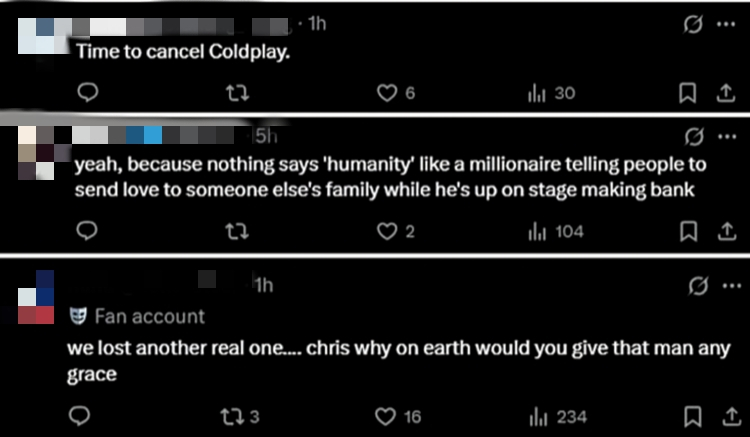Repost the 'Time to cancel Coldplay' post
750x437 pixels.
[238, 93]
